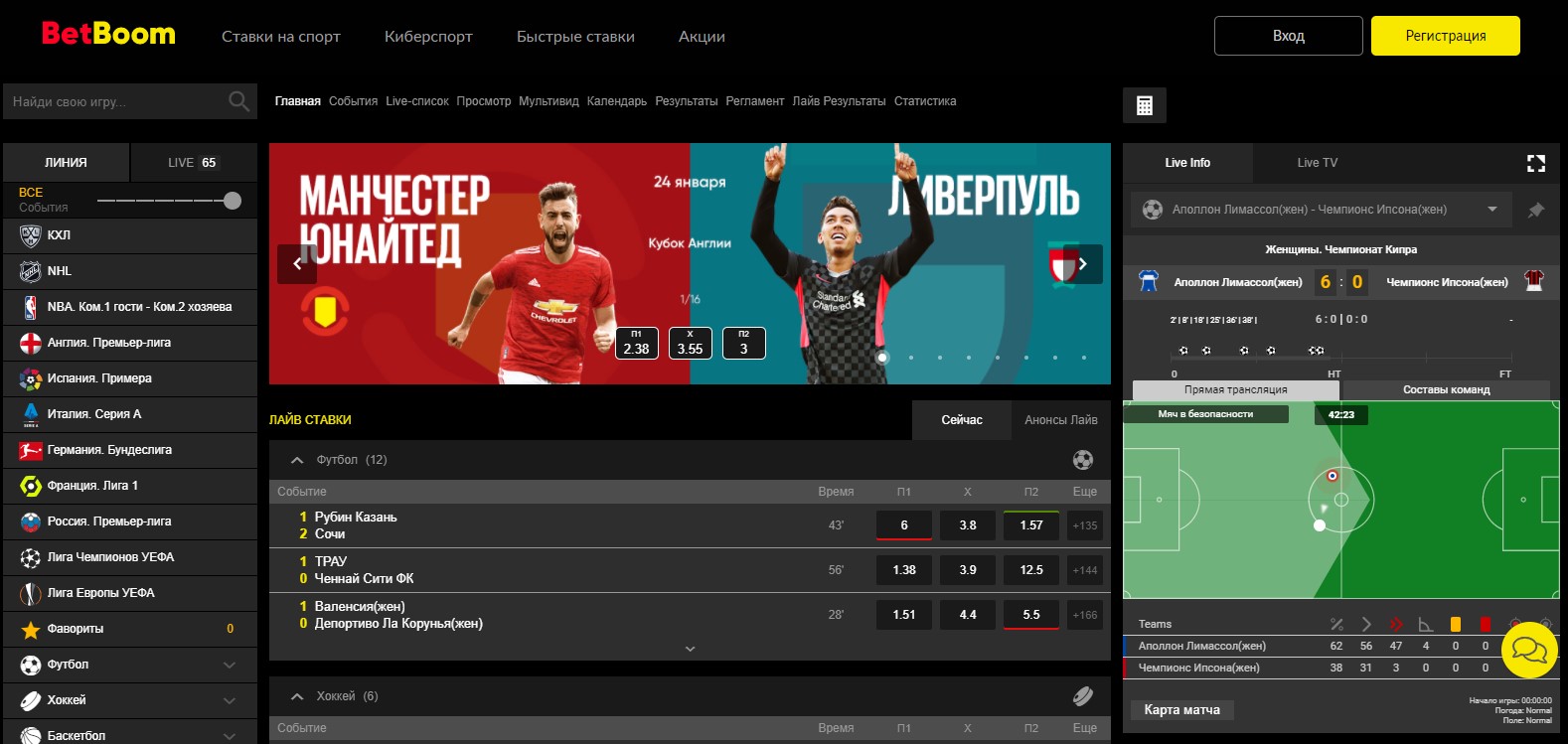The width and height of the screenshot is (1568, 744).
Task: Open the bet calculator icon
Action: (x=1145, y=105)
